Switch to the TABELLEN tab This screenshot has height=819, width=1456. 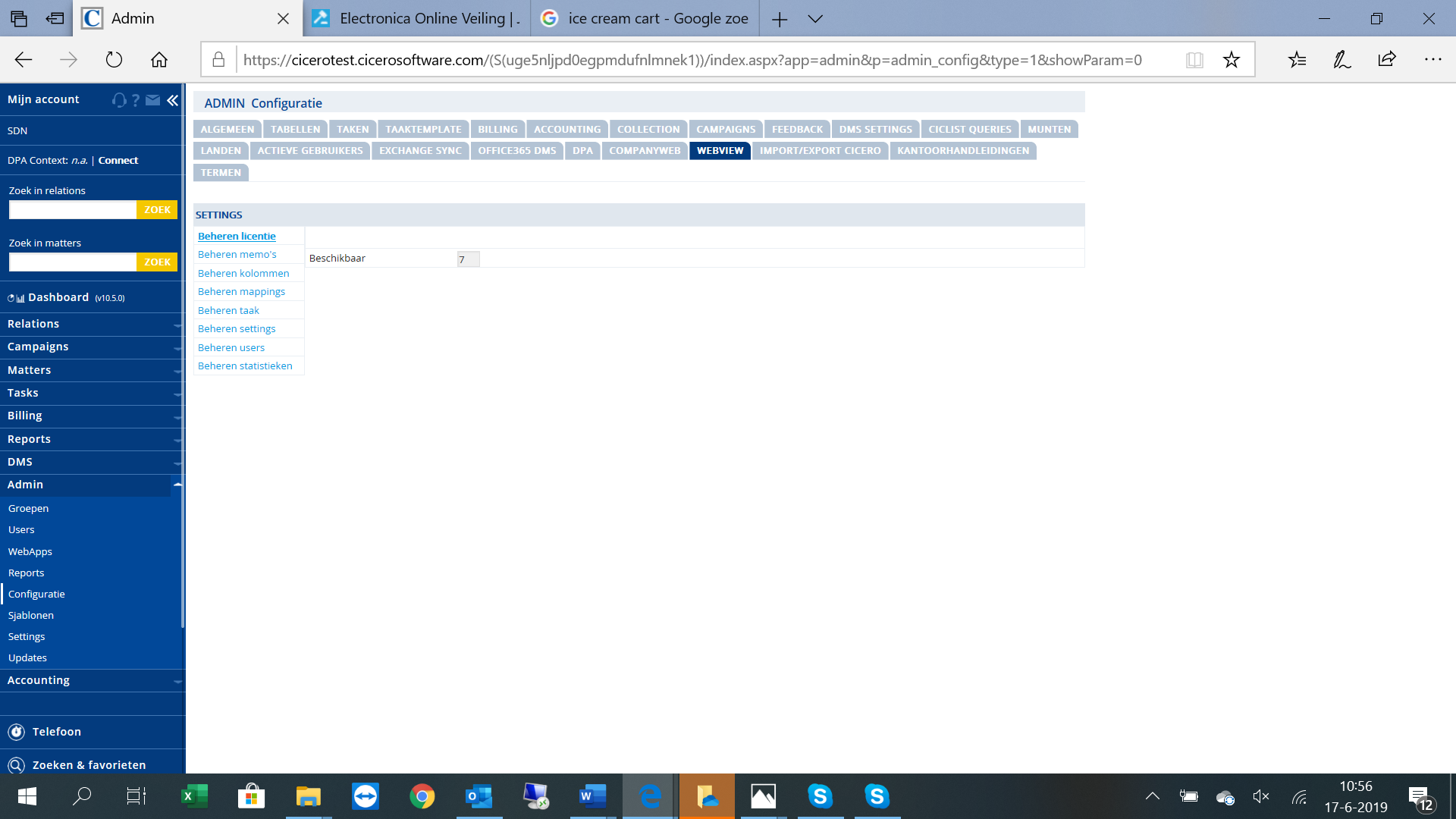(296, 130)
